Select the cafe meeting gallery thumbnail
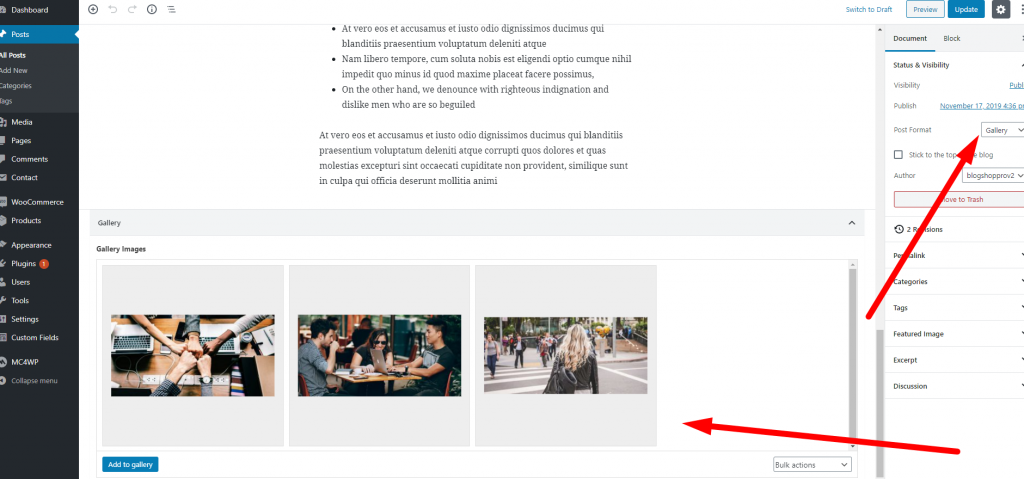 pyautogui.click(x=379, y=355)
